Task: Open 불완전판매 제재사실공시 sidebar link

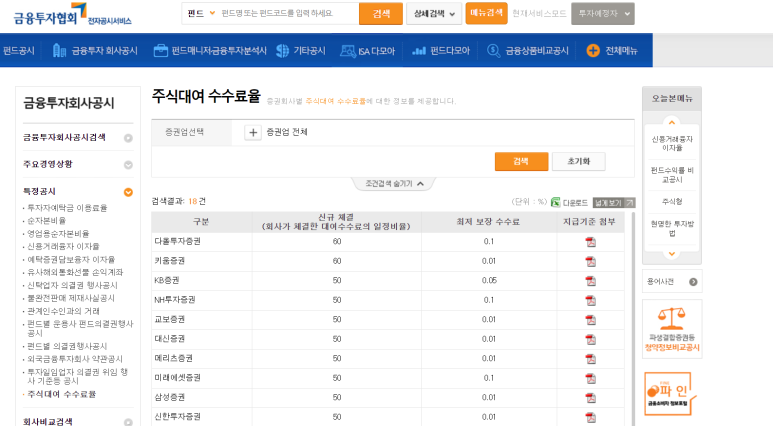Action: click(x=71, y=298)
